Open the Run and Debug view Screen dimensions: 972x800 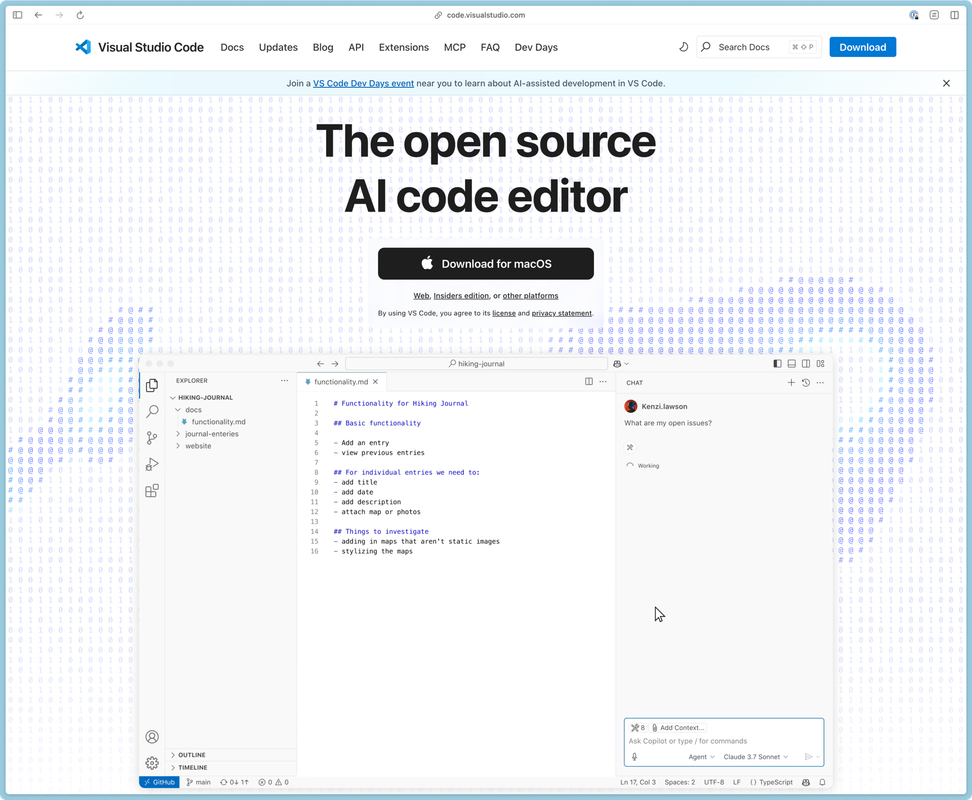click(x=152, y=464)
